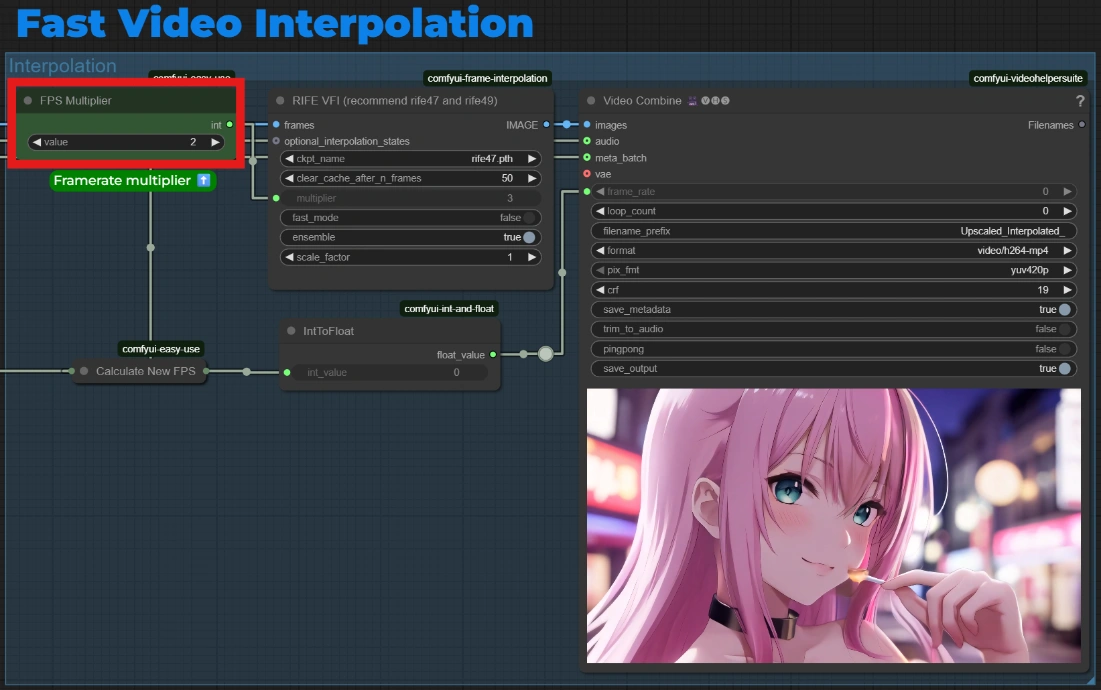Select next format with its right arrow

click(1067, 251)
